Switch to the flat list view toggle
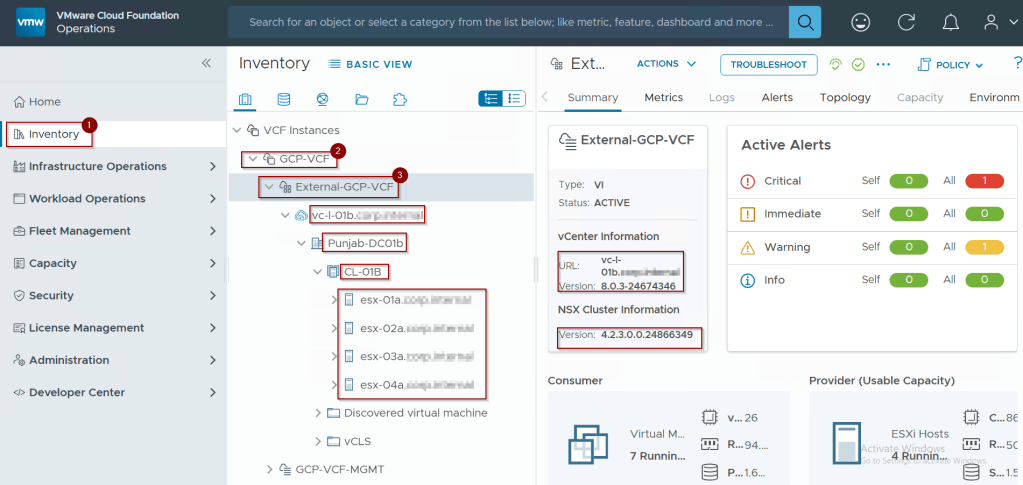This screenshot has width=1023, height=485. pyautogui.click(x=513, y=99)
